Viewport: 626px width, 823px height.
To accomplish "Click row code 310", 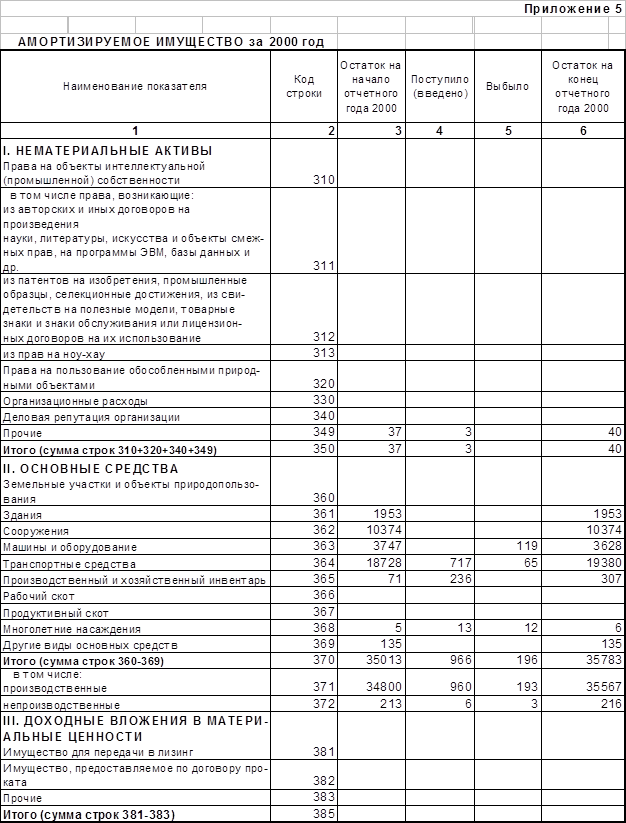I will (x=324, y=180).
